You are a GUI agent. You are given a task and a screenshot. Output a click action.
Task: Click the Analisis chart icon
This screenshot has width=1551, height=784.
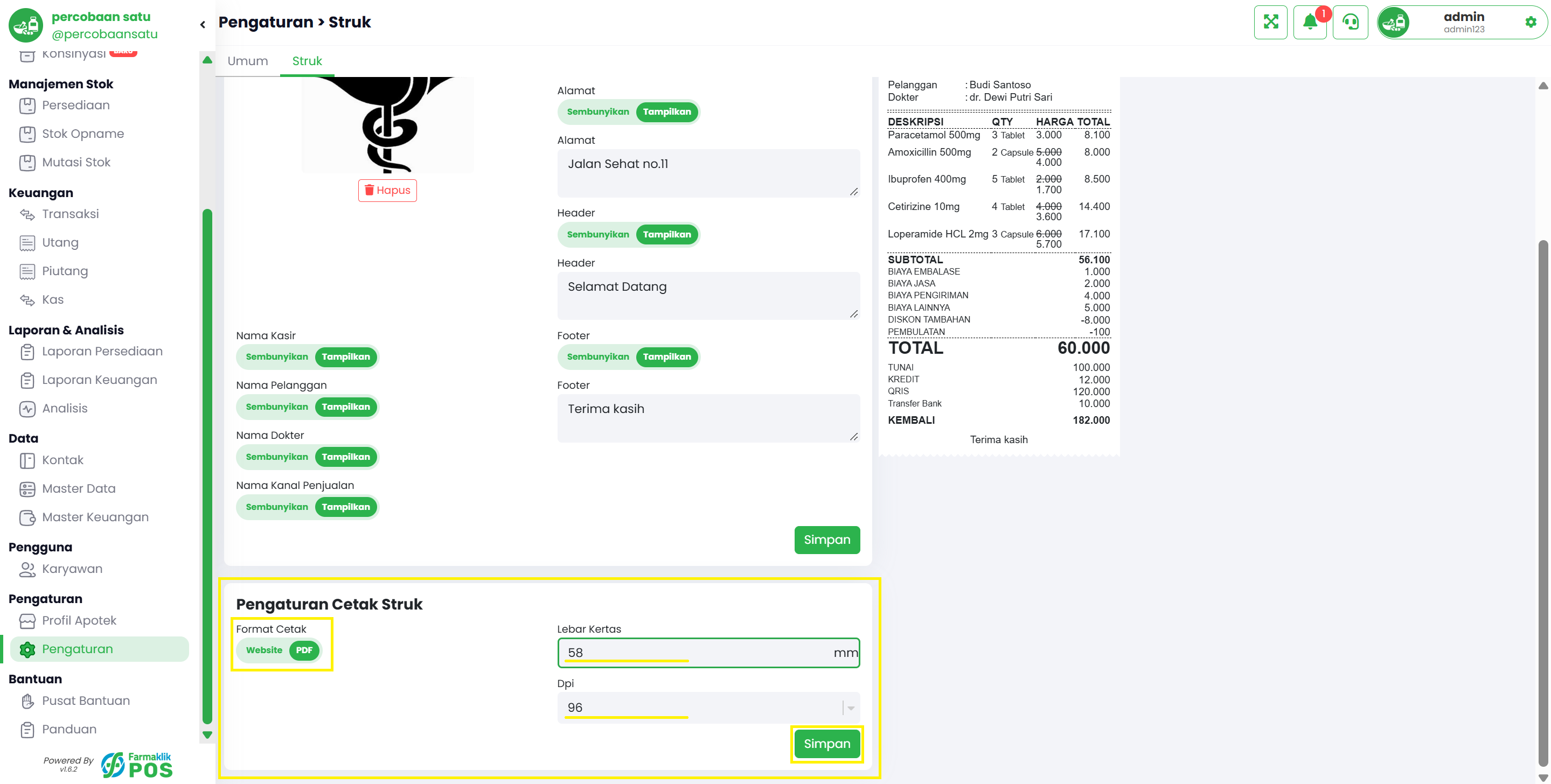pos(27,409)
